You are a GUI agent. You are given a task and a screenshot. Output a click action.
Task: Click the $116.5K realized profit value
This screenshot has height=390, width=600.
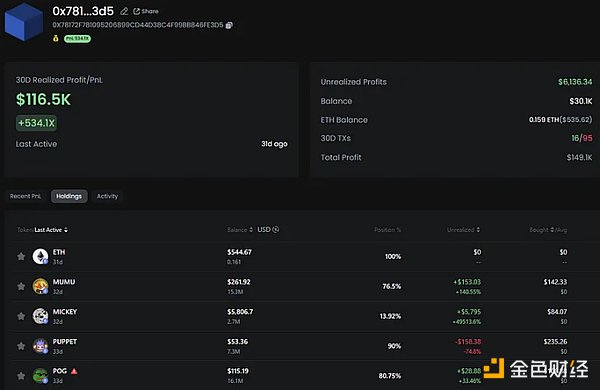[43, 100]
